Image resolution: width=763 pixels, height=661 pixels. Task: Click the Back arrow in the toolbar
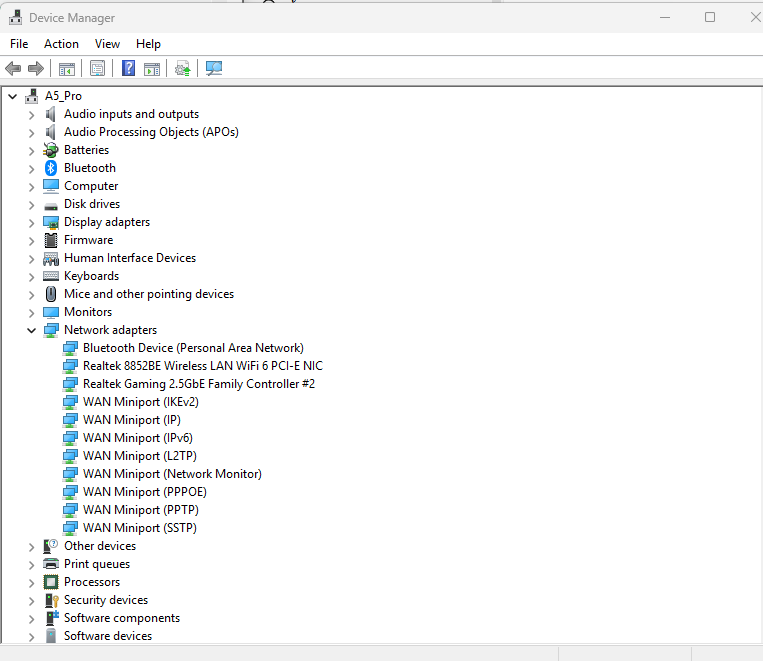(13, 69)
